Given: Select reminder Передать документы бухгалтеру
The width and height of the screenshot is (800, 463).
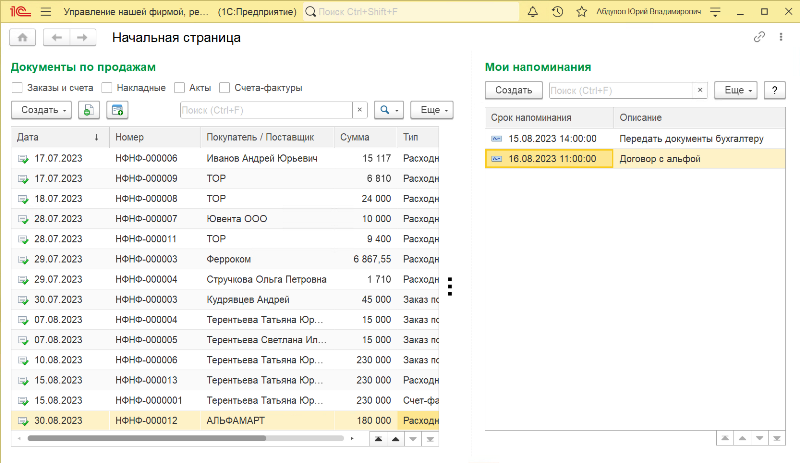Looking at the screenshot, I should 635,139.
